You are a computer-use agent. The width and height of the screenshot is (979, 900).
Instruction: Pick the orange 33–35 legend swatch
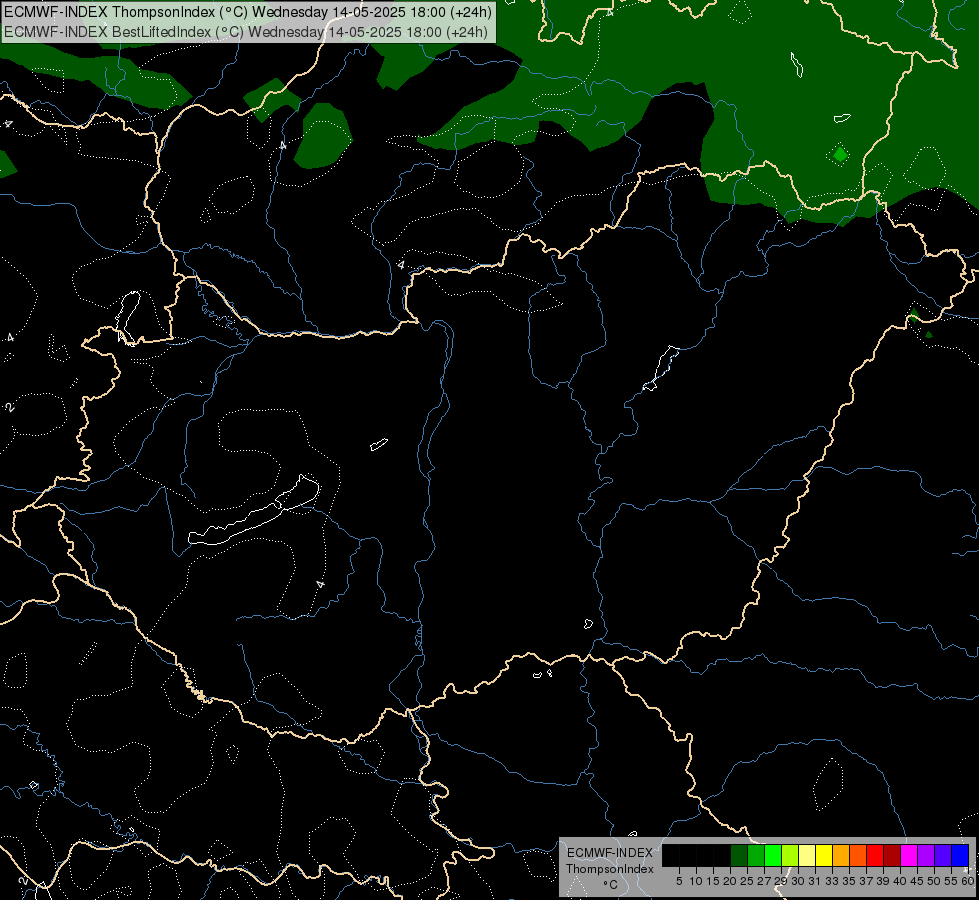pyautogui.click(x=841, y=855)
